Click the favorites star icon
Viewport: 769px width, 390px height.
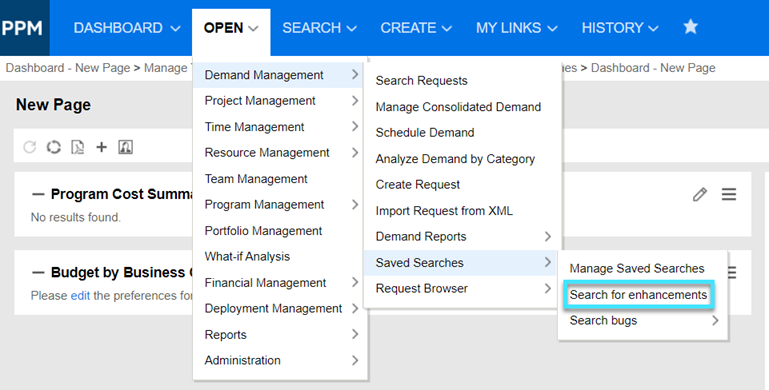pyautogui.click(x=691, y=26)
